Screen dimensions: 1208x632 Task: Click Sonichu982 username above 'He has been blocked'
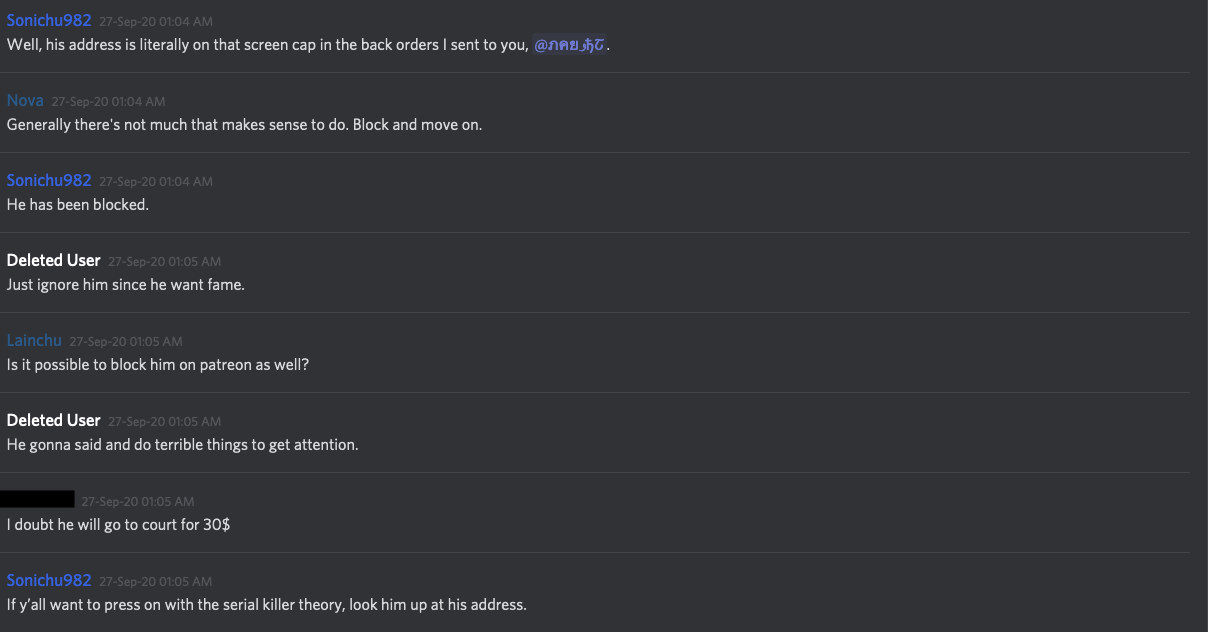49,180
